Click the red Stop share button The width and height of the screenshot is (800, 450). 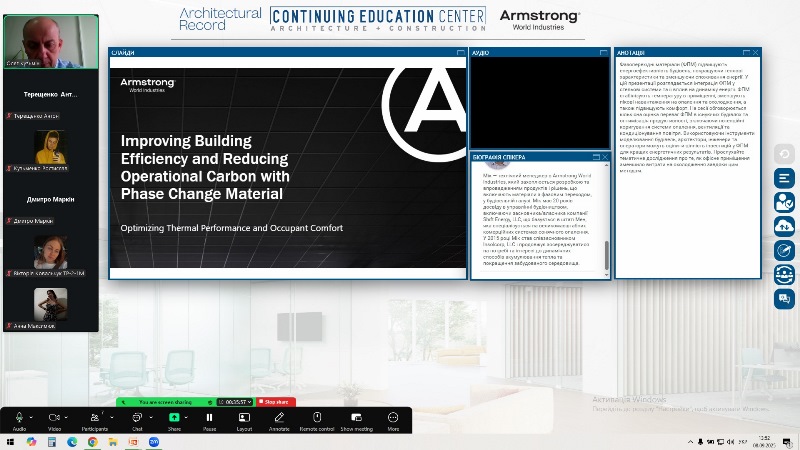tap(276, 402)
